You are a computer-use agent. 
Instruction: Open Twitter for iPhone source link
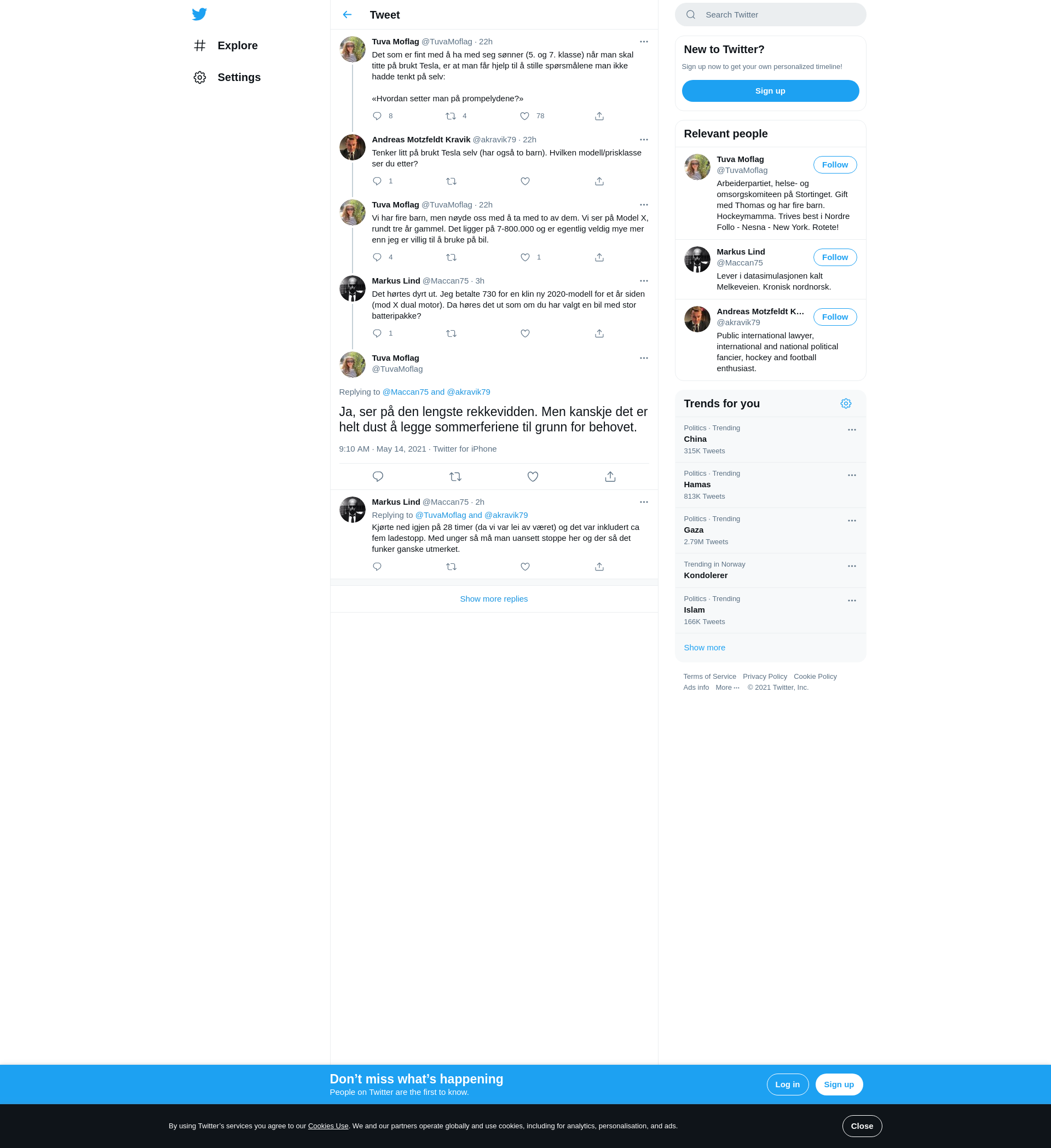465,449
